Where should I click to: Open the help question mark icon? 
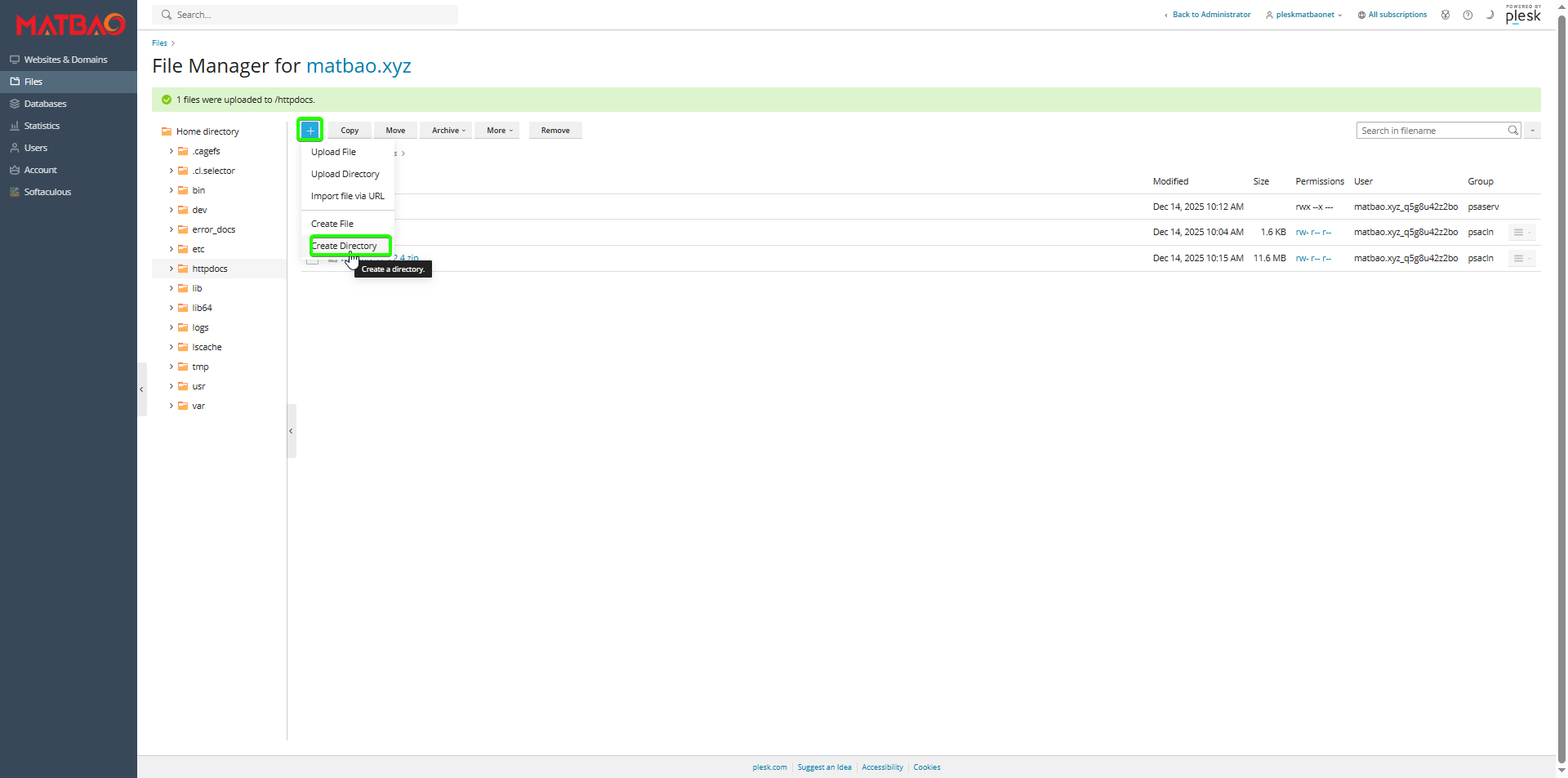(1468, 15)
